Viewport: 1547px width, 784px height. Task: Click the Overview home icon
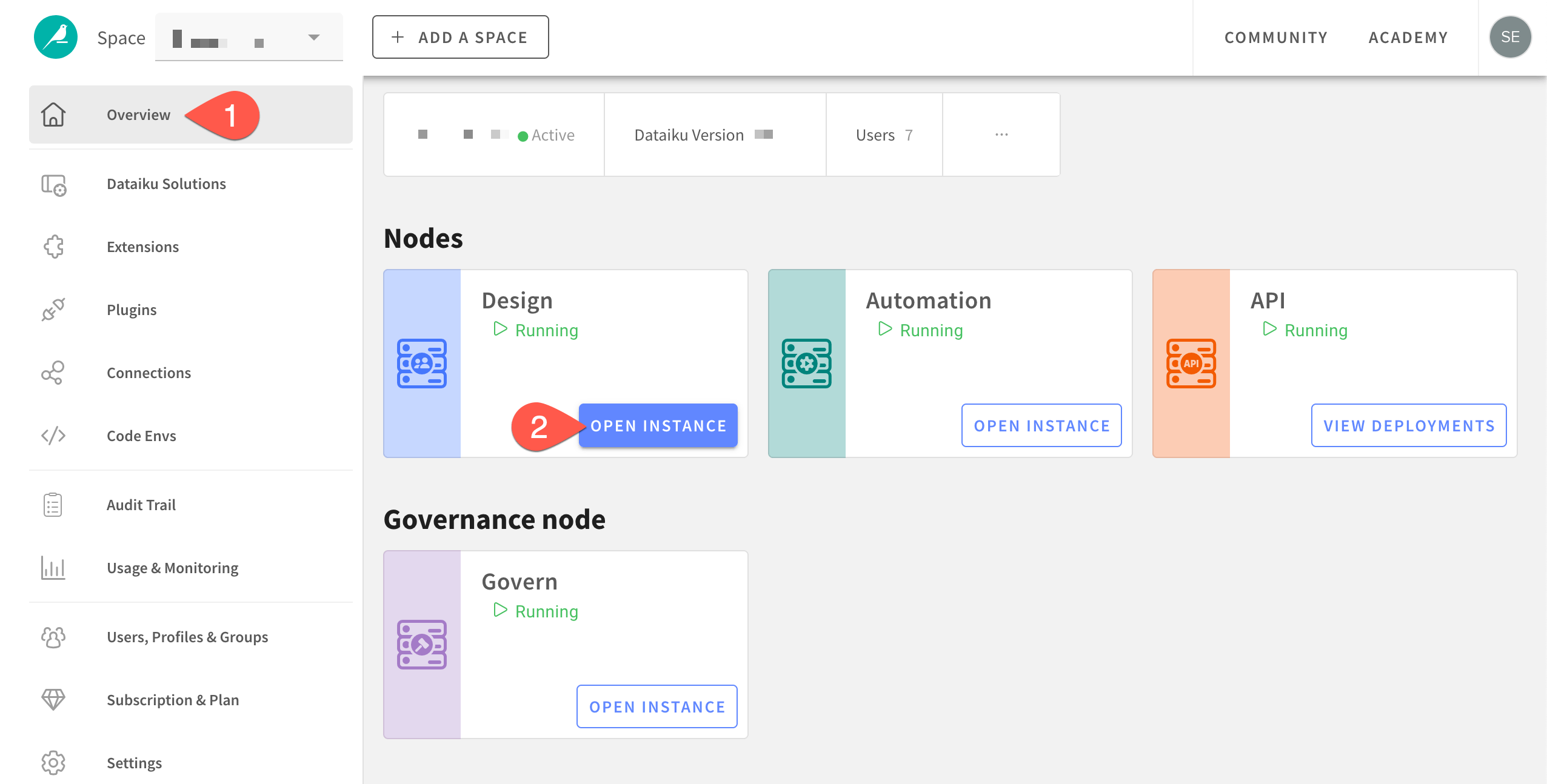point(53,115)
